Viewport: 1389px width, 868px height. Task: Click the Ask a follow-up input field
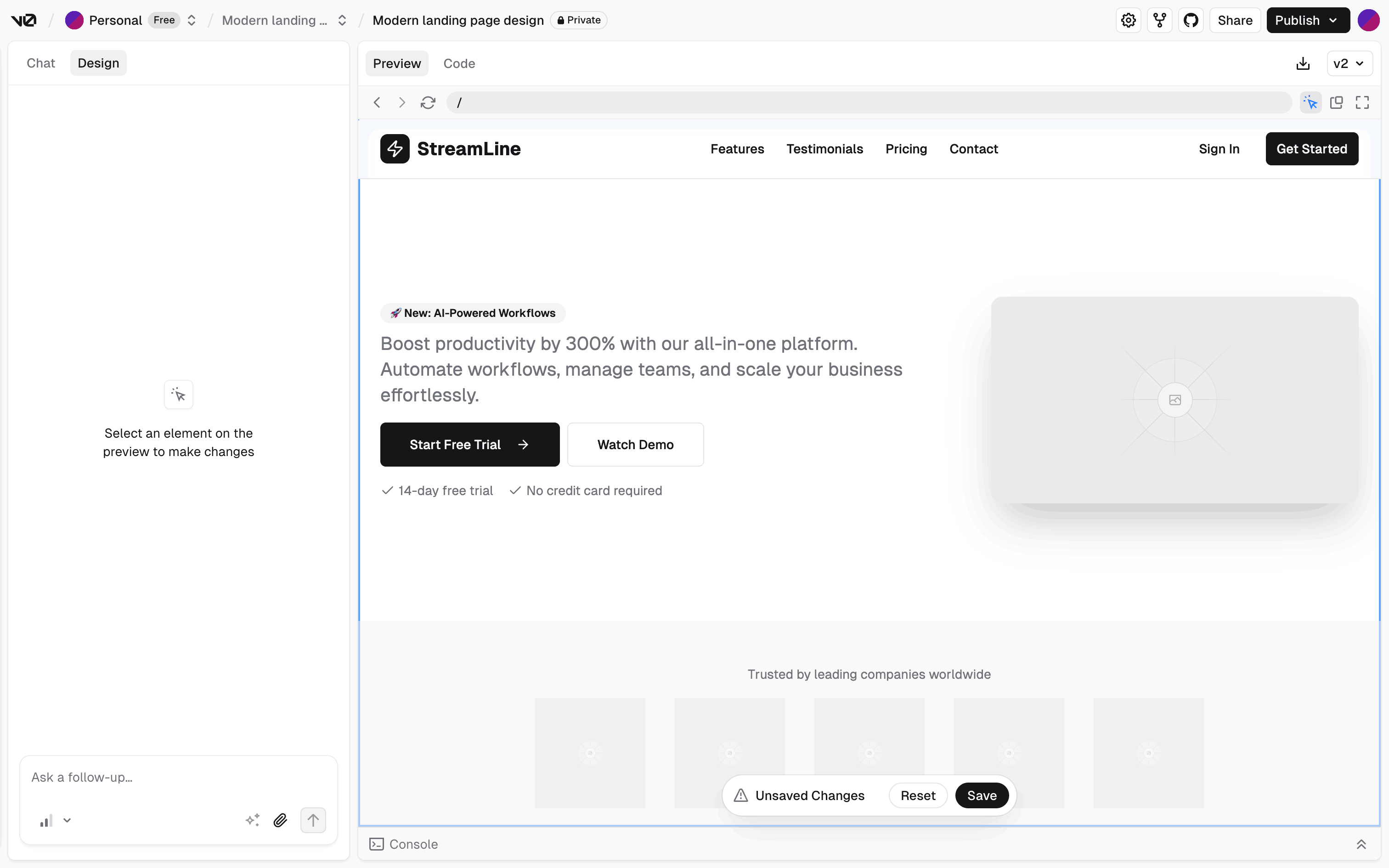click(x=178, y=777)
